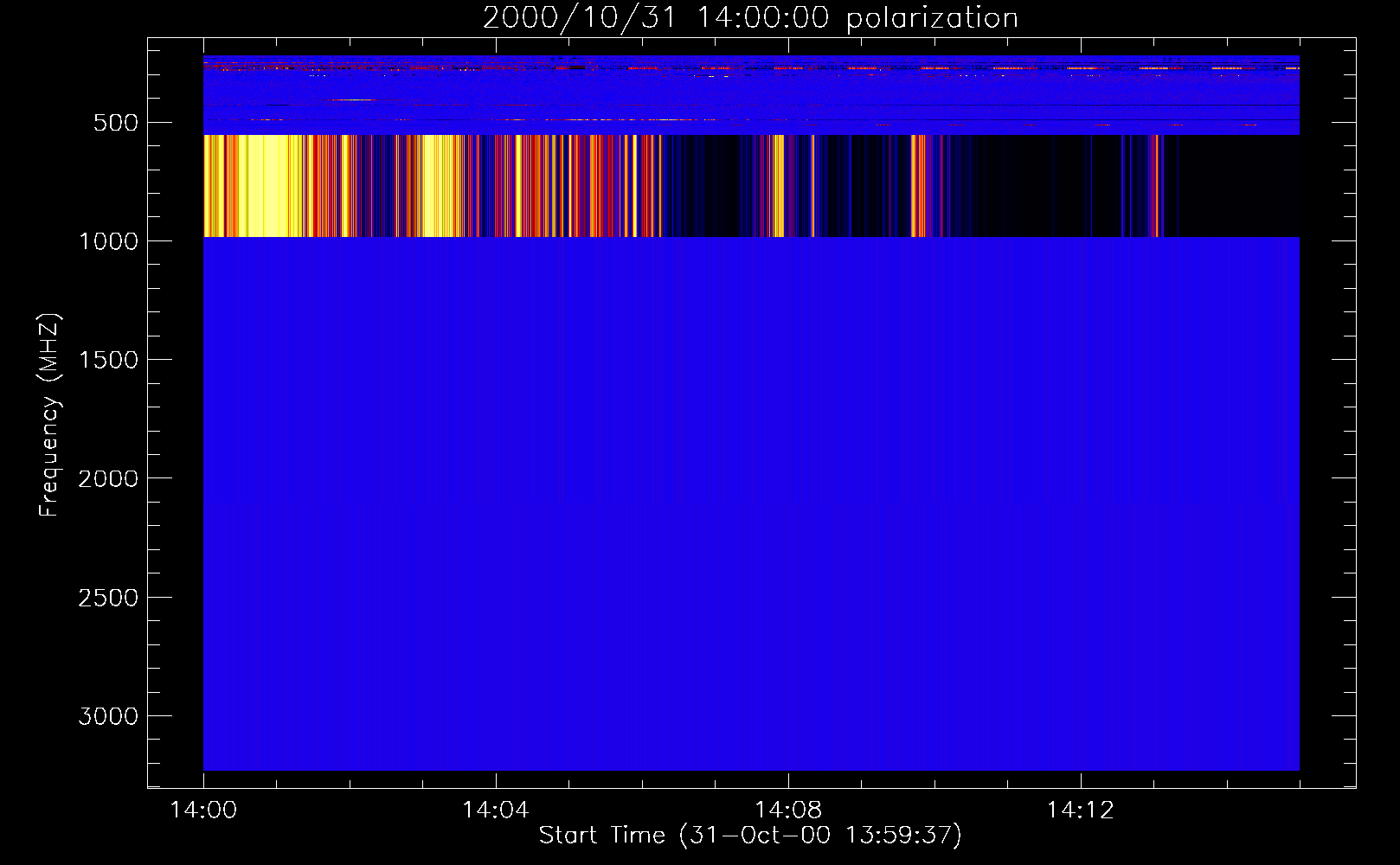1400x865 pixels.
Task: Click the 'Frequency (MHZ)' axis label
Action: (49, 415)
